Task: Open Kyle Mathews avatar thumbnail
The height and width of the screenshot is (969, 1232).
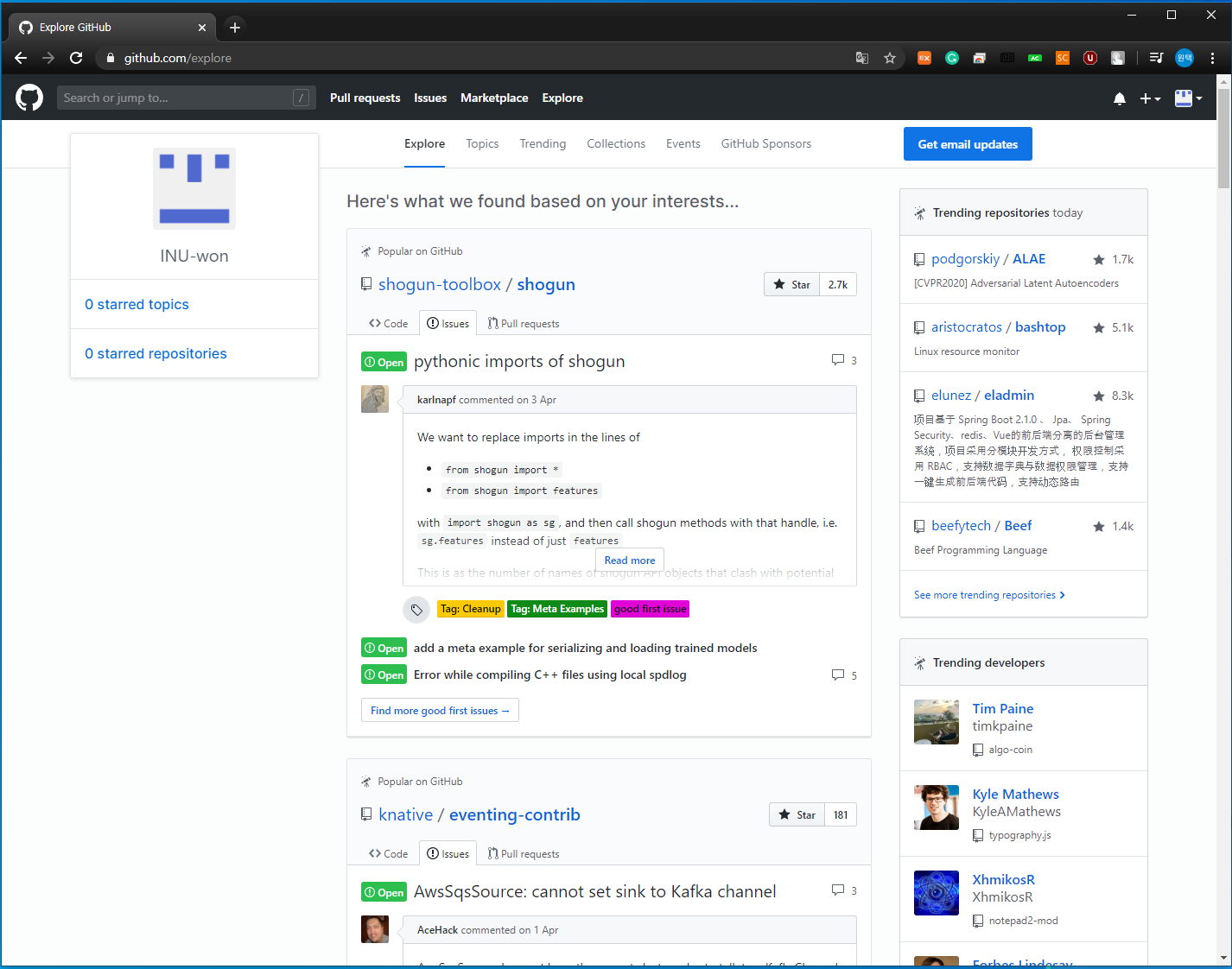Action: coord(937,807)
